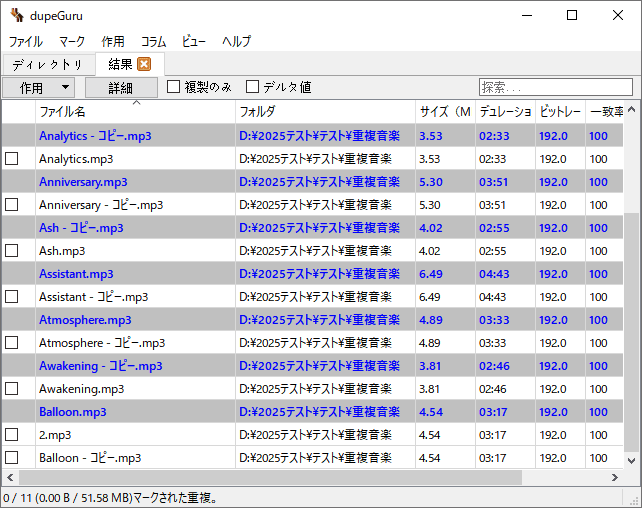Screen dimensions: 642x508
Task: Enable the 複製のみ checkbox
Action: 174,87
